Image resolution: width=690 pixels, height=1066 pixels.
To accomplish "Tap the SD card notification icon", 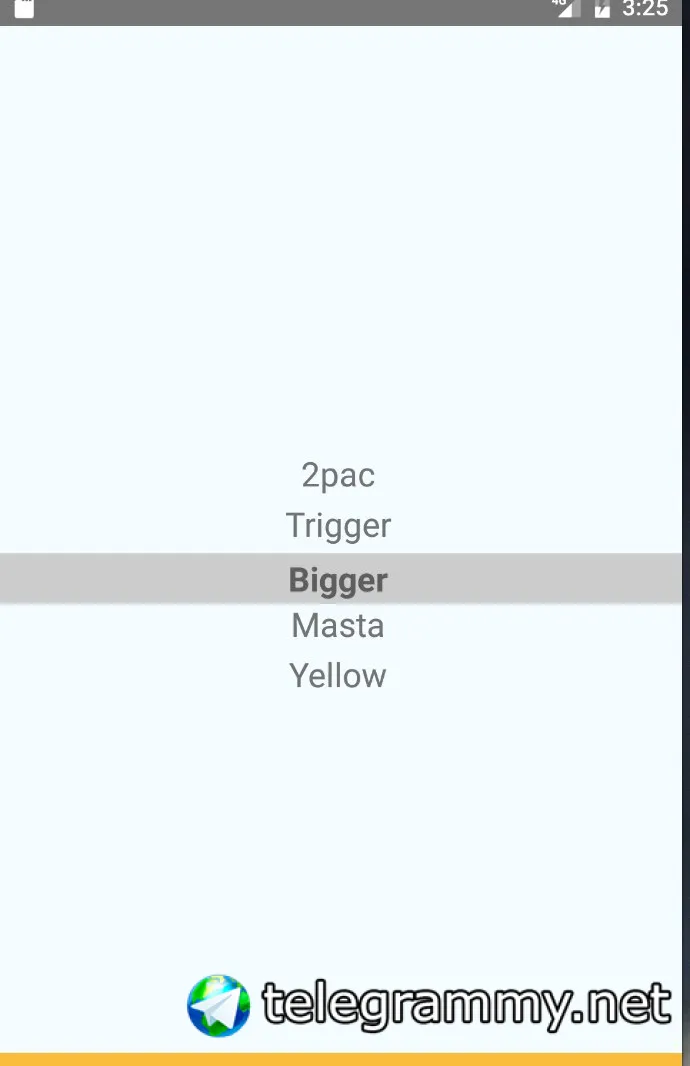I will [24, 9].
